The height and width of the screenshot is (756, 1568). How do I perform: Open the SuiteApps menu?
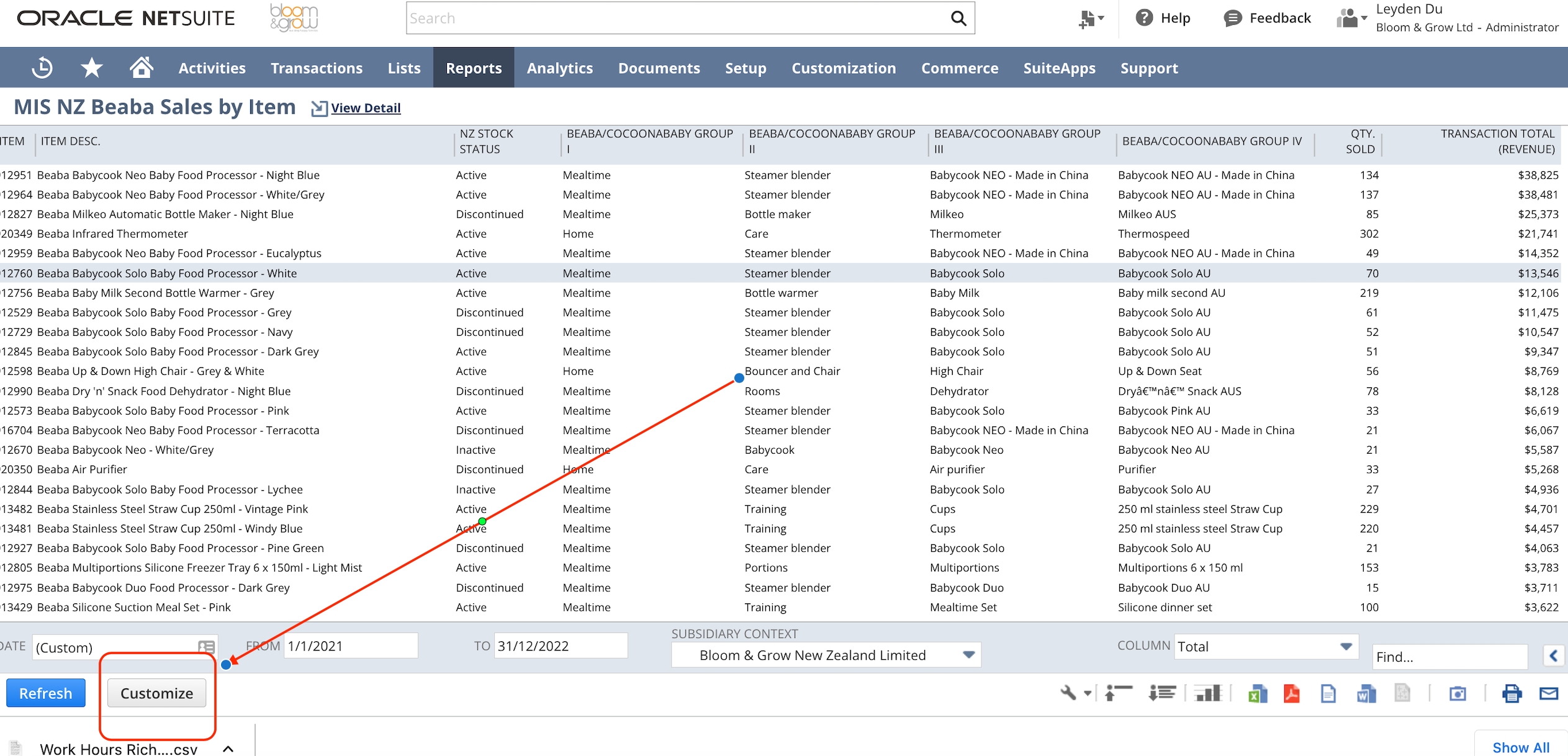1059,68
